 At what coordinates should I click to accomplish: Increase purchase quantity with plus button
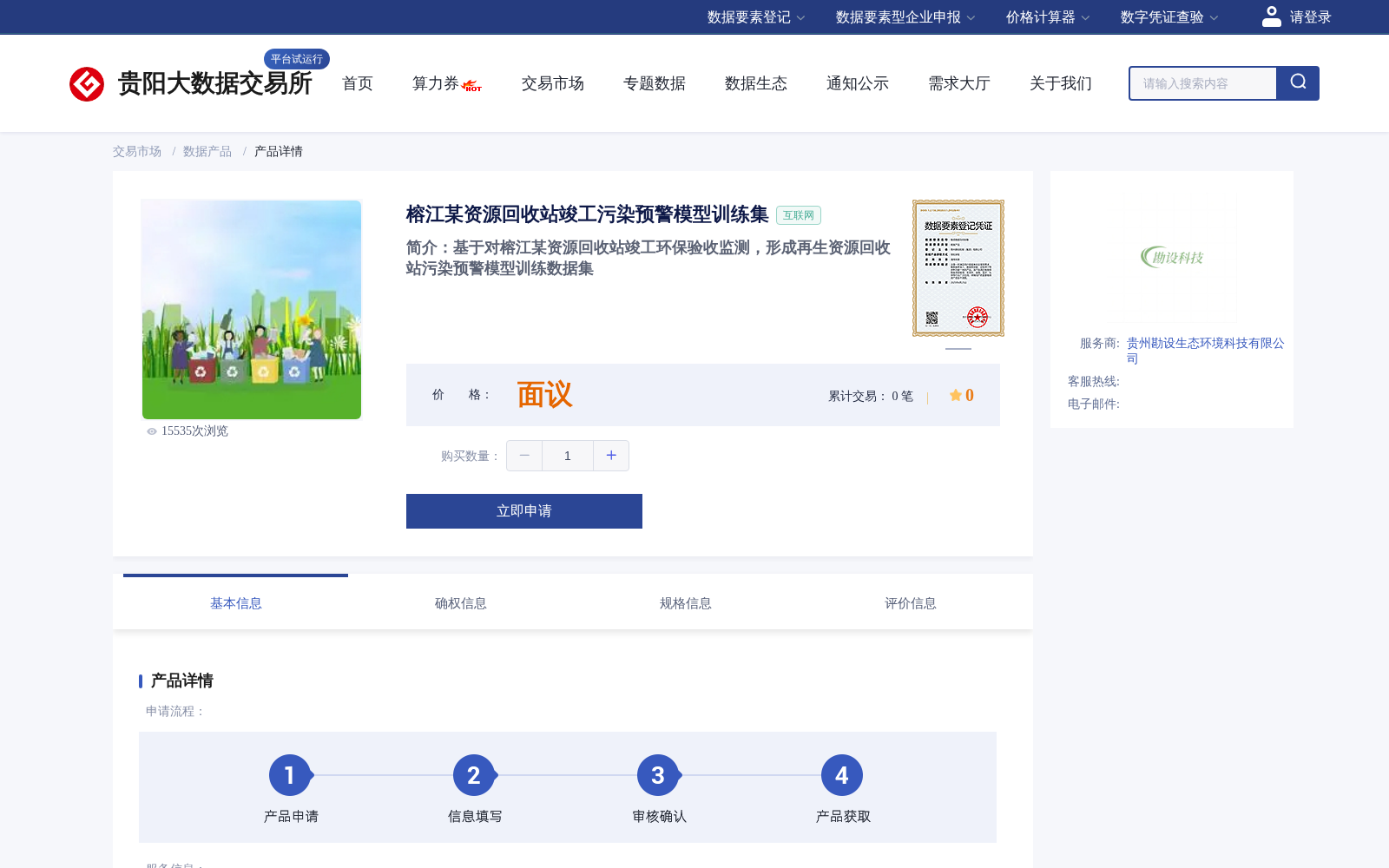point(611,456)
